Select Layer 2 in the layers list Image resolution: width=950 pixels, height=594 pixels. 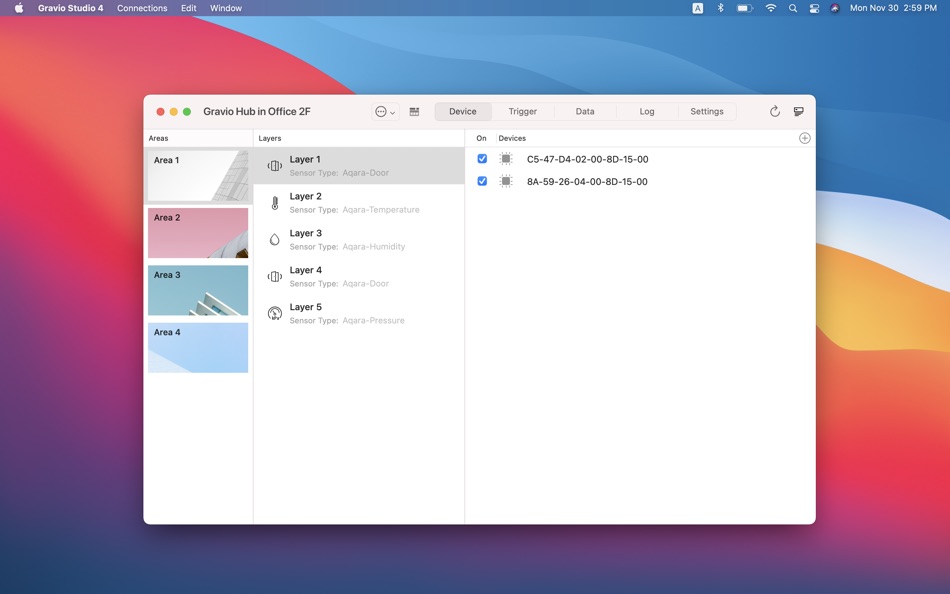coord(359,202)
